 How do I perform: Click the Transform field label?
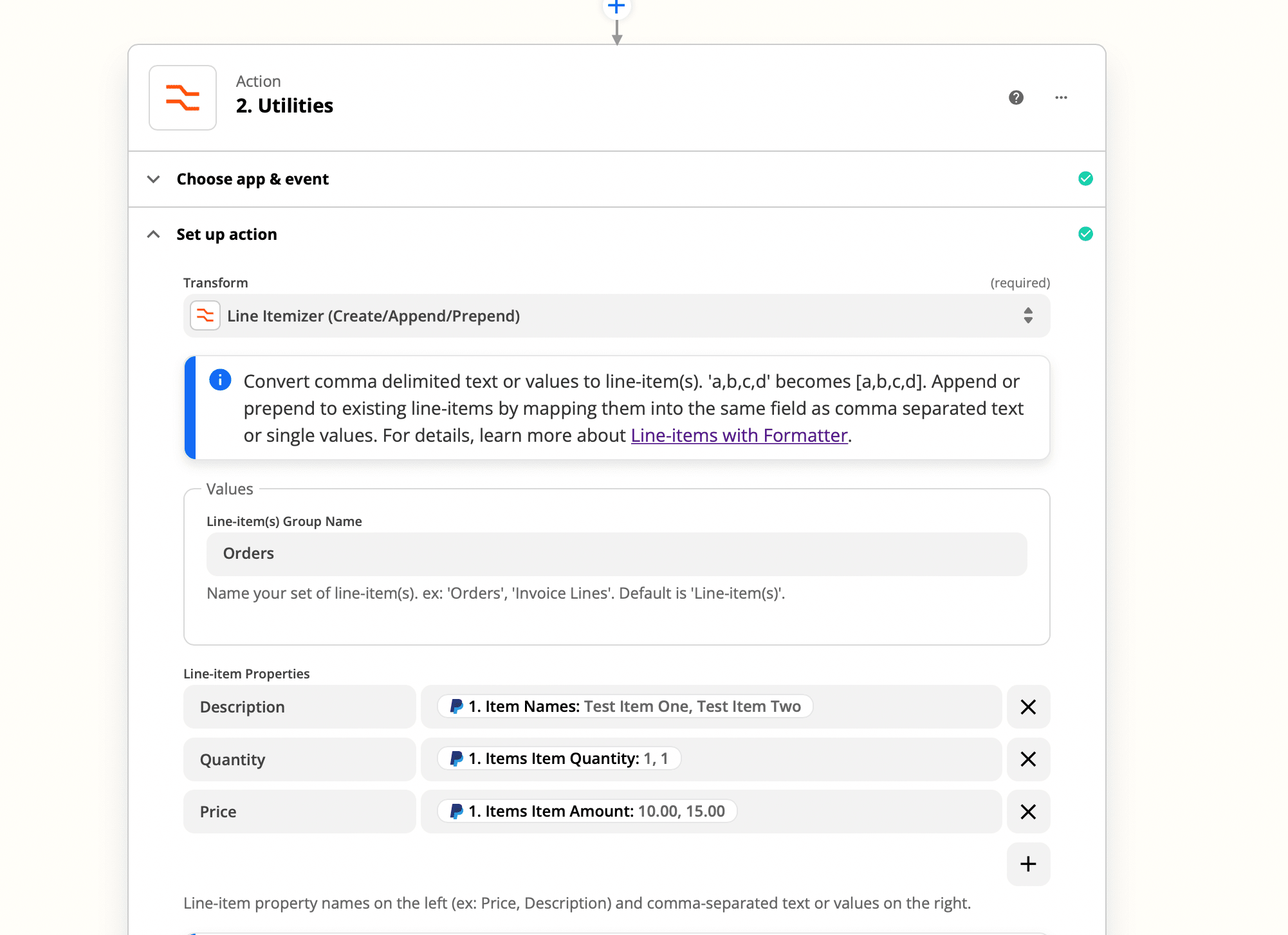pos(216,283)
